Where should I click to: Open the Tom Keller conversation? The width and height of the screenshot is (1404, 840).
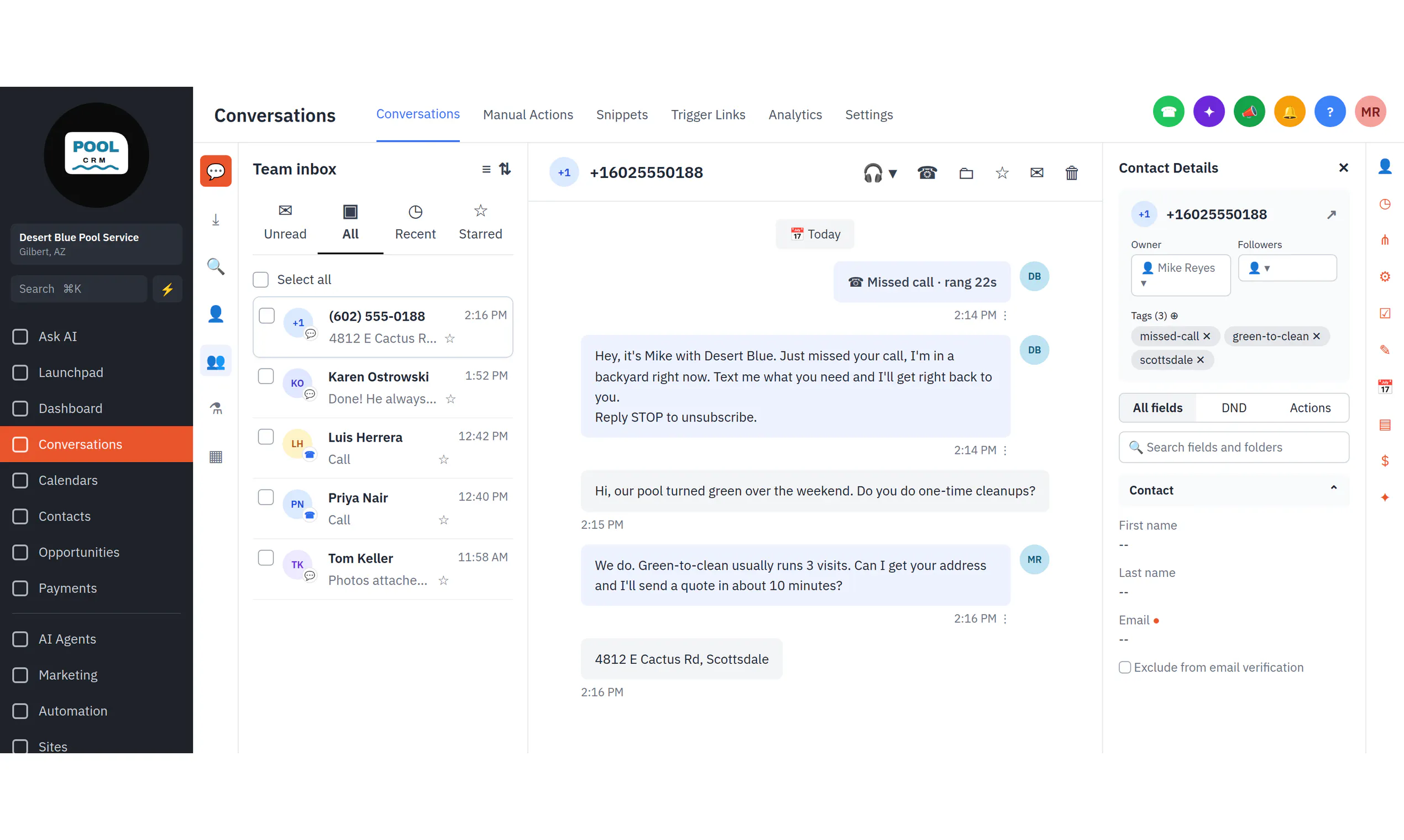[x=383, y=569]
